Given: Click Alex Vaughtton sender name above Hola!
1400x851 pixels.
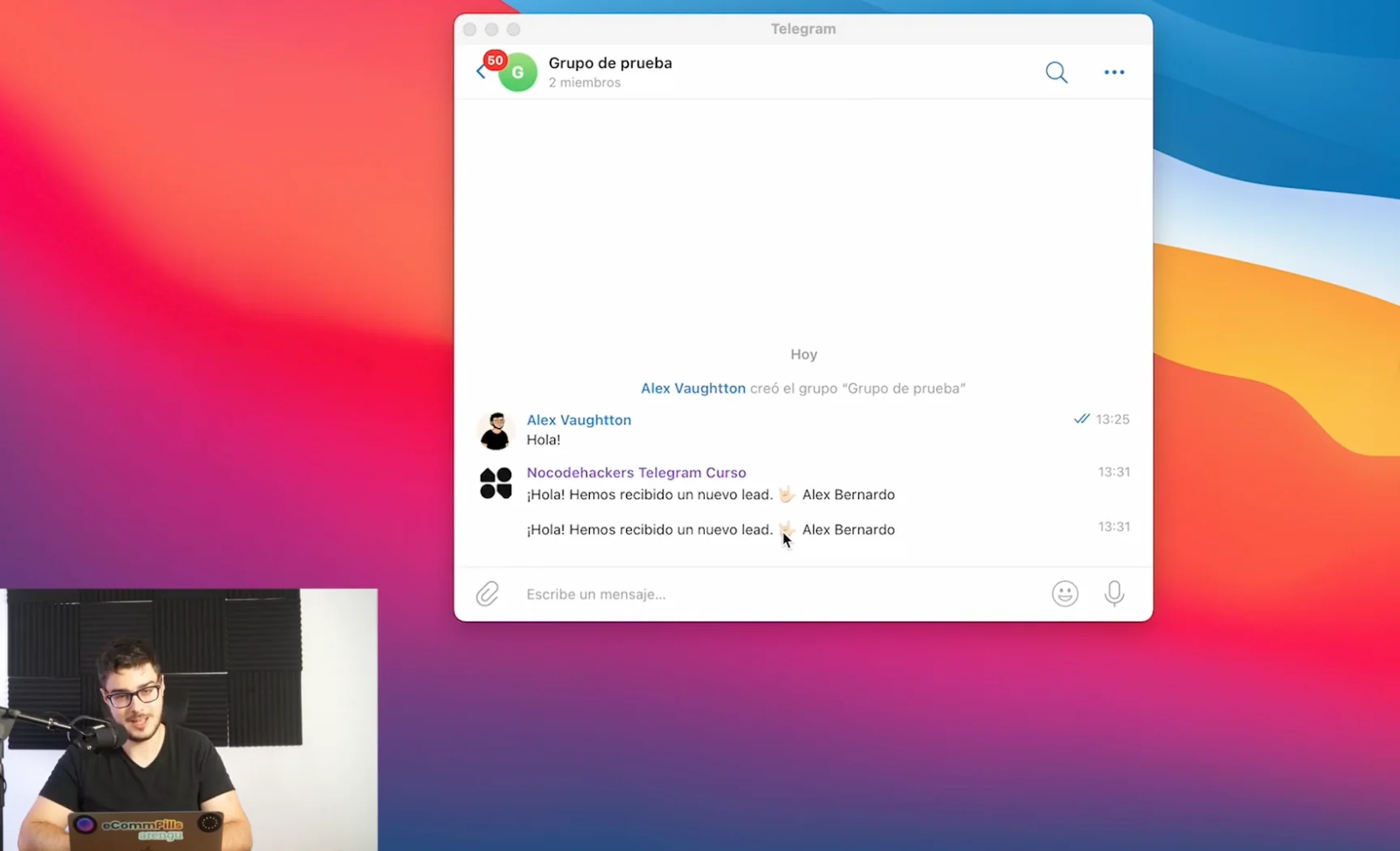Looking at the screenshot, I should click(x=578, y=420).
